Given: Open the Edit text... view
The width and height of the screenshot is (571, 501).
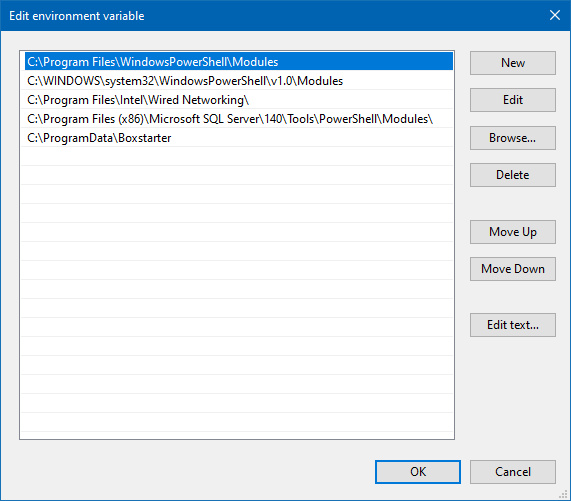Looking at the screenshot, I should pos(513,325).
